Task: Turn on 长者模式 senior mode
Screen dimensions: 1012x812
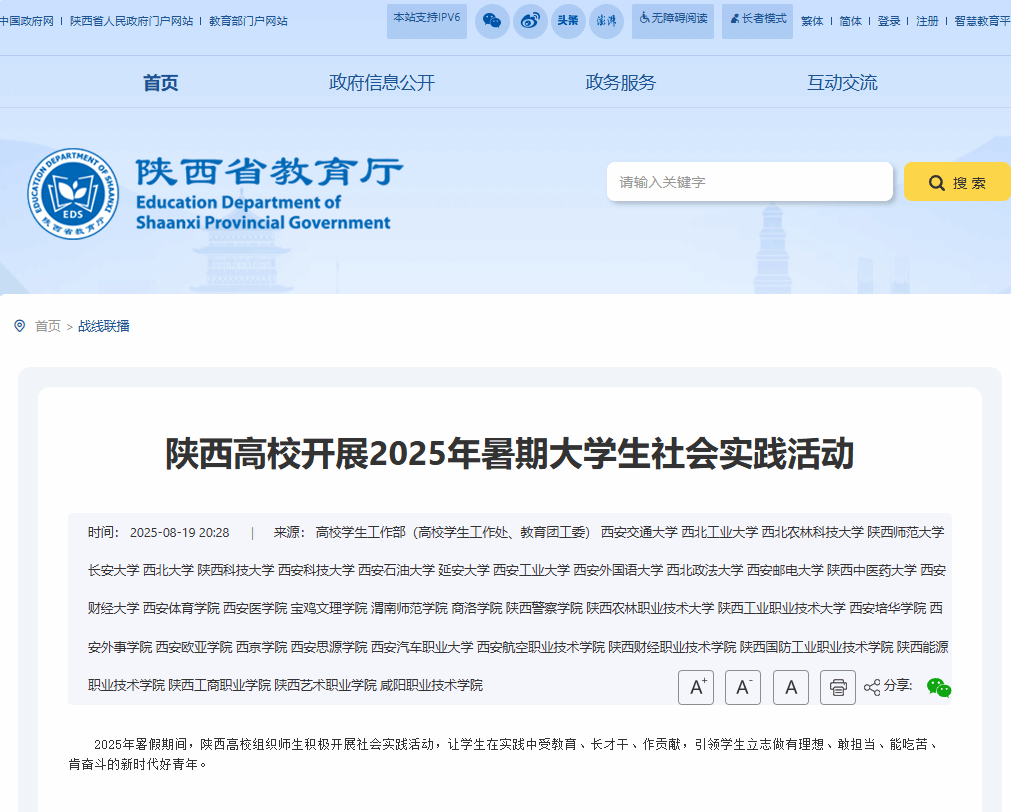Action: [757, 19]
